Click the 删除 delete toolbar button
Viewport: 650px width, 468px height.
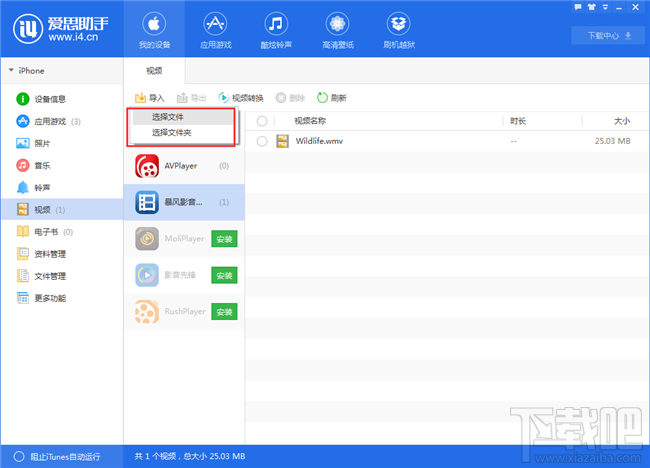[290, 98]
